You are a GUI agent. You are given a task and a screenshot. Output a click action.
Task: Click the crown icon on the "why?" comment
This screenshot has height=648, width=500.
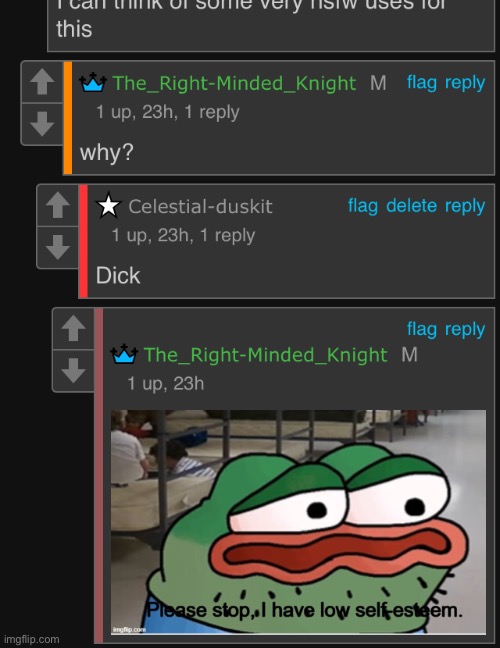coord(93,82)
